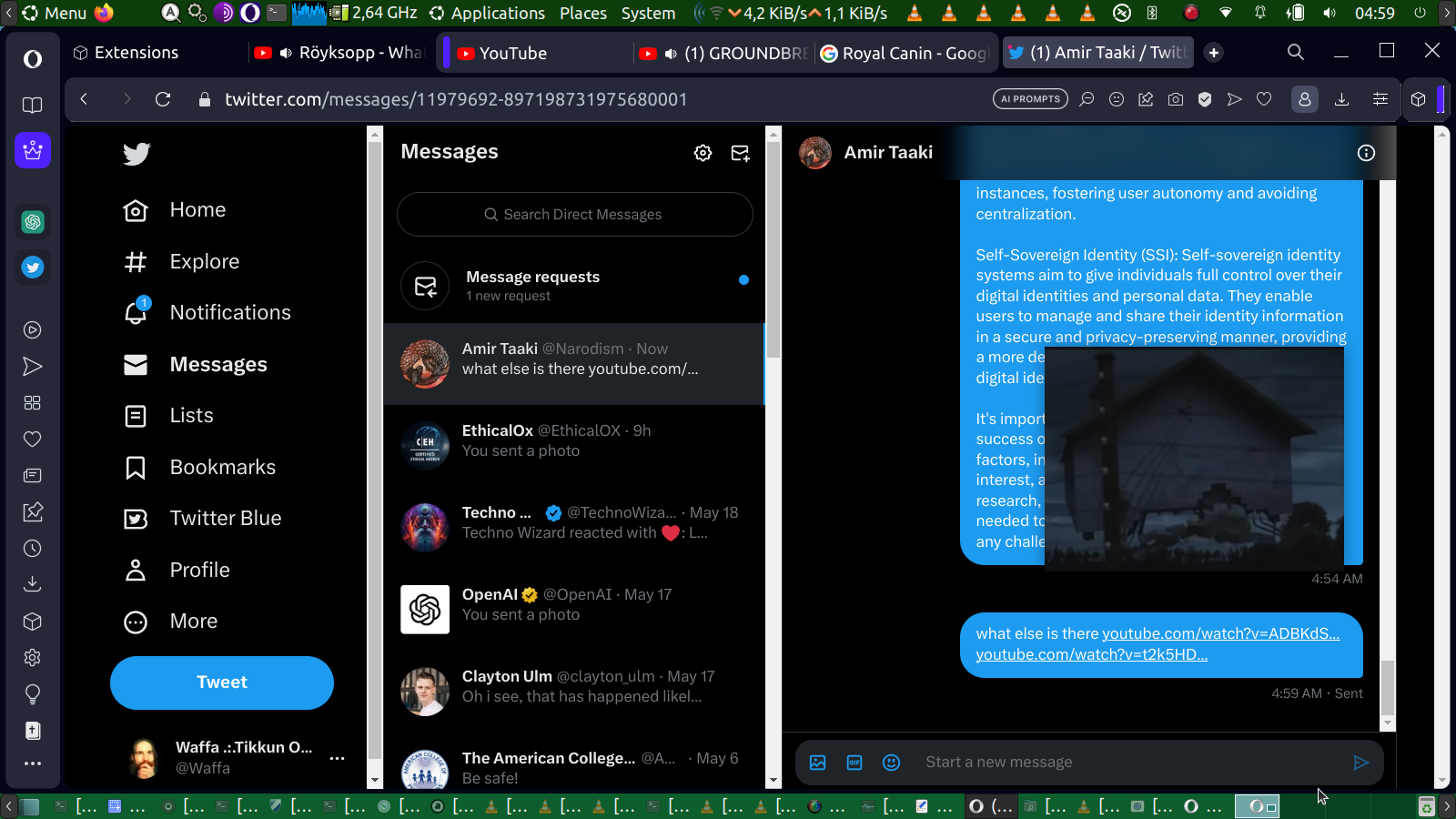Open the OpenAI conversation
Screen dimensions: 1456x819
tap(574, 610)
